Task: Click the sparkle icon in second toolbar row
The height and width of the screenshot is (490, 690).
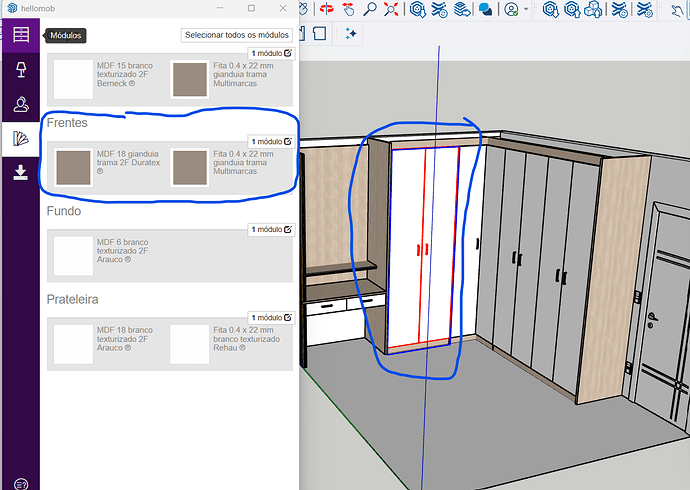Action: pyautogui.click(x=351, y=33)
